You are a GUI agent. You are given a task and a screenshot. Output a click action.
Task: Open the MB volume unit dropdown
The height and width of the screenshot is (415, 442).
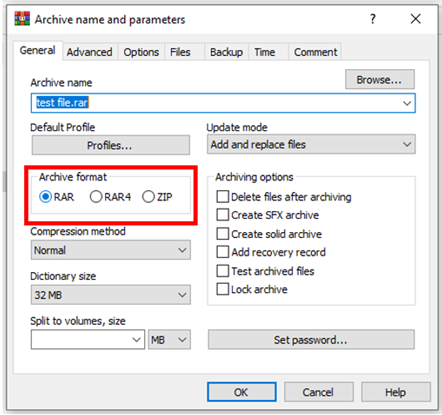coord(169,340)
